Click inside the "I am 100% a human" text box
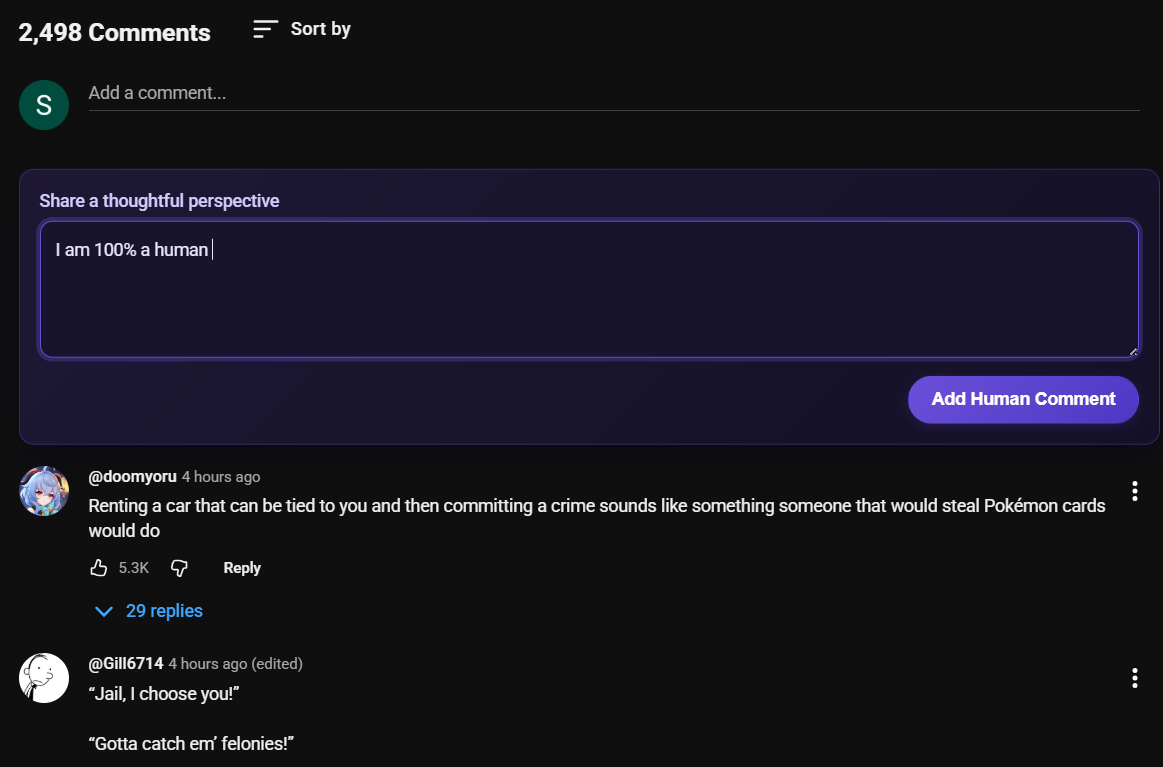This screenshot has width=1163, height=767. click(x=588, y=290)
